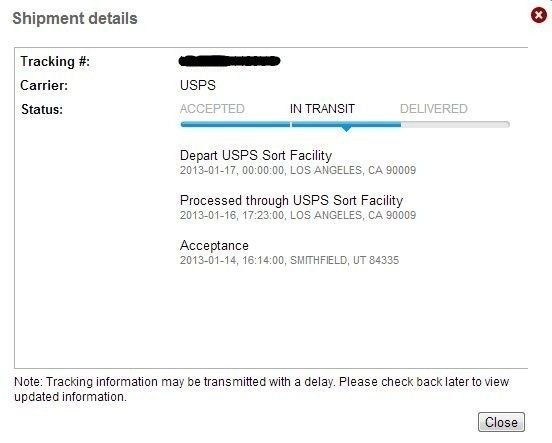The image size is (552, 443).
Task: Click the Processed through USPS Sort Facility event
Action: coord(291,200)
